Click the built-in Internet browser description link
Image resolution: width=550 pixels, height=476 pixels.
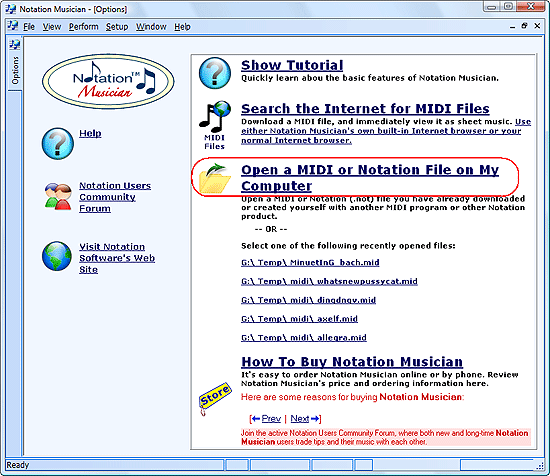[386, 131]
